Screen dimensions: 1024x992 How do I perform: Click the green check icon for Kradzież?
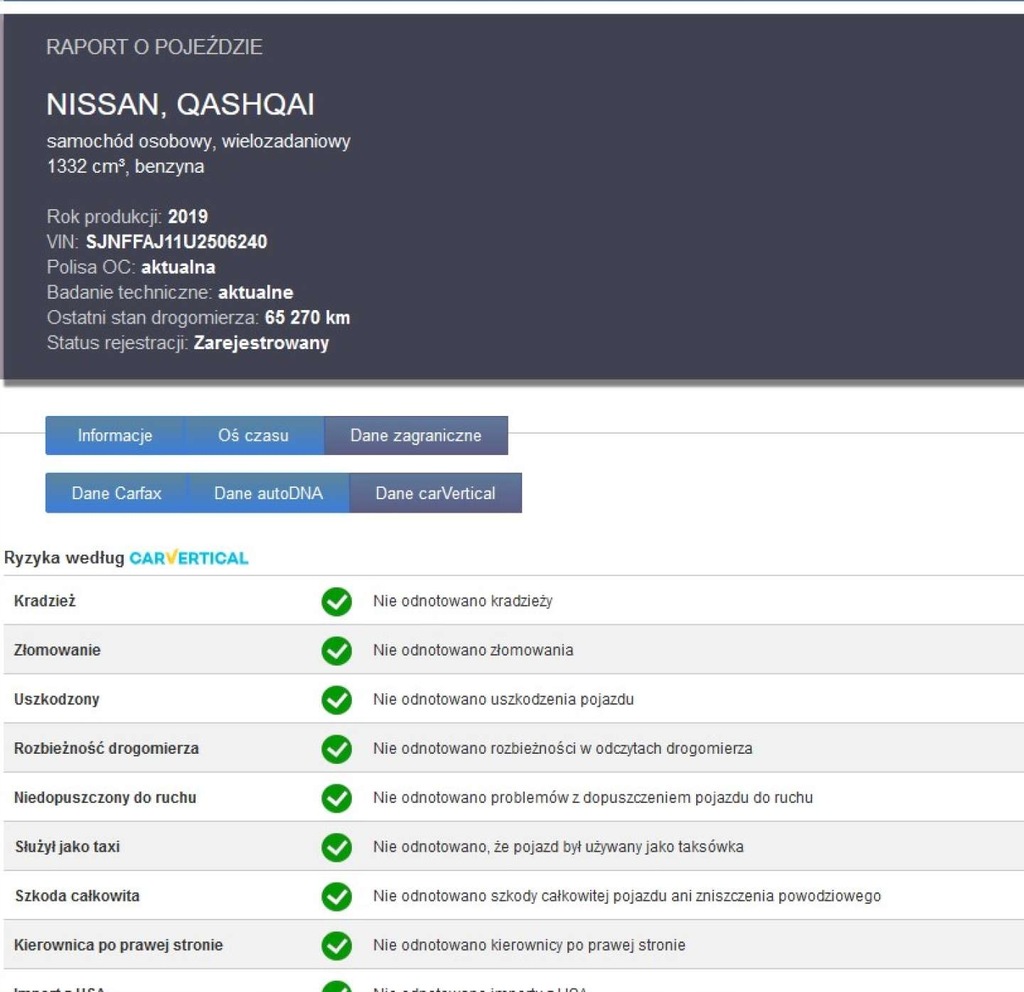point(336,601)
